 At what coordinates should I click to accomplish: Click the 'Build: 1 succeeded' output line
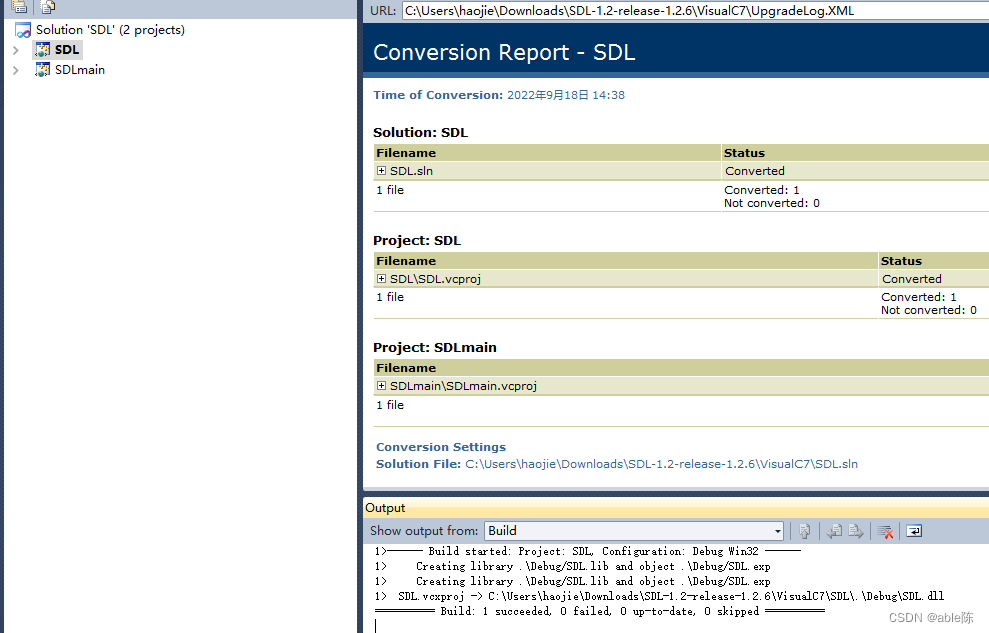(x=600, y=611)
